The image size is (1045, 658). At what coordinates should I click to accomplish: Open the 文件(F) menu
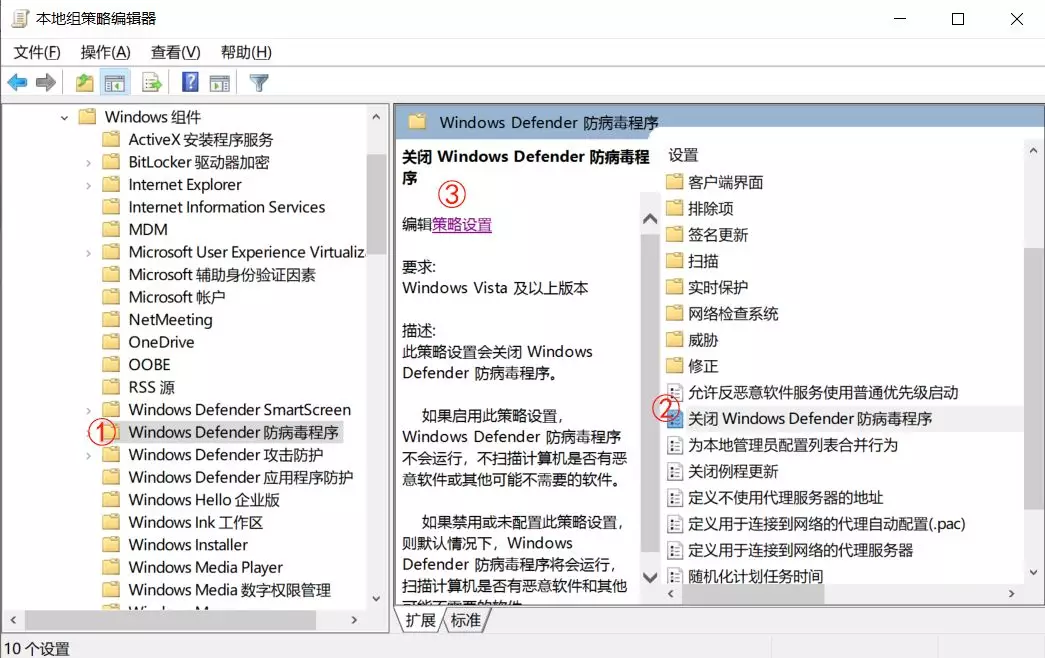tap(37, 52)
